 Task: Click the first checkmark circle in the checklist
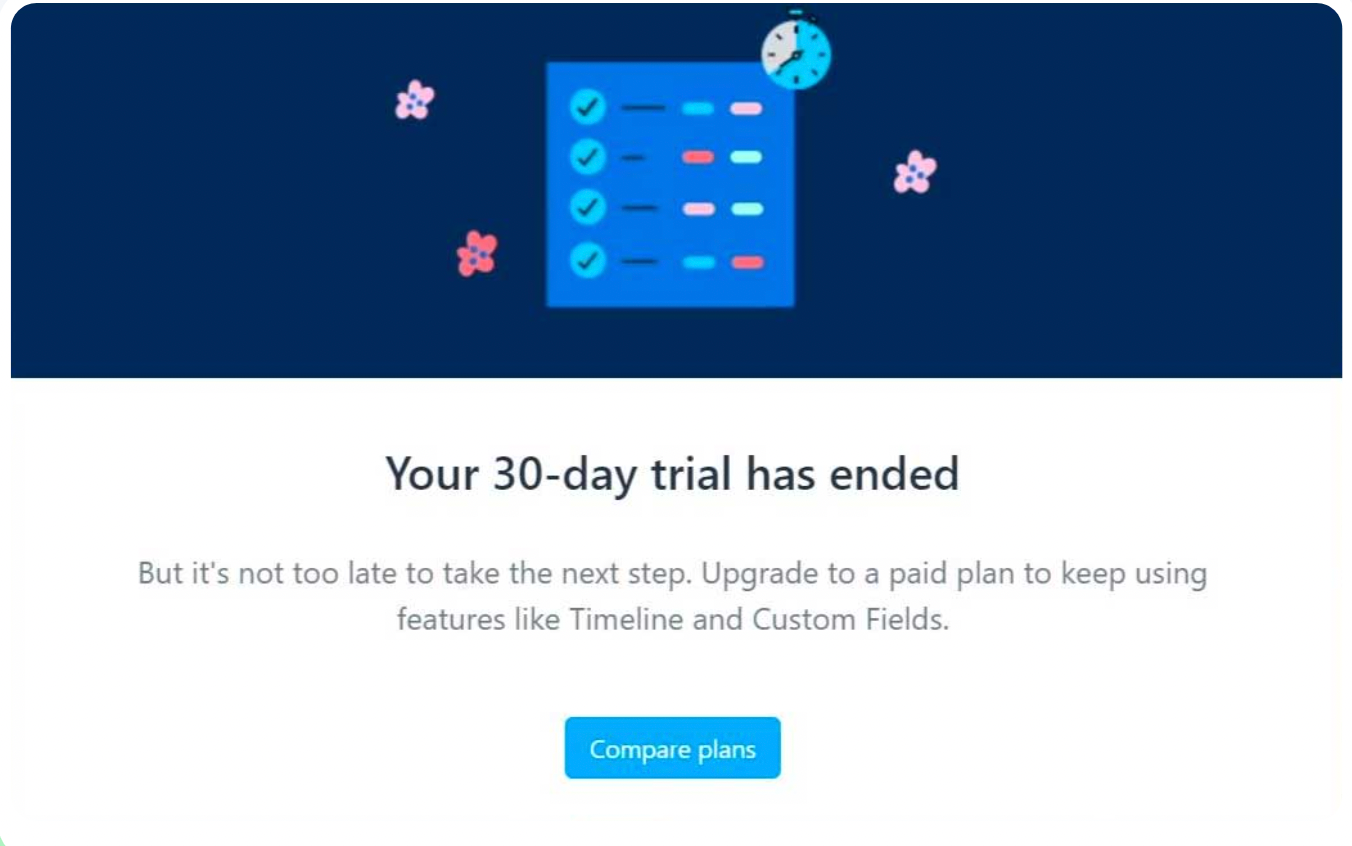tap(587, 106)
